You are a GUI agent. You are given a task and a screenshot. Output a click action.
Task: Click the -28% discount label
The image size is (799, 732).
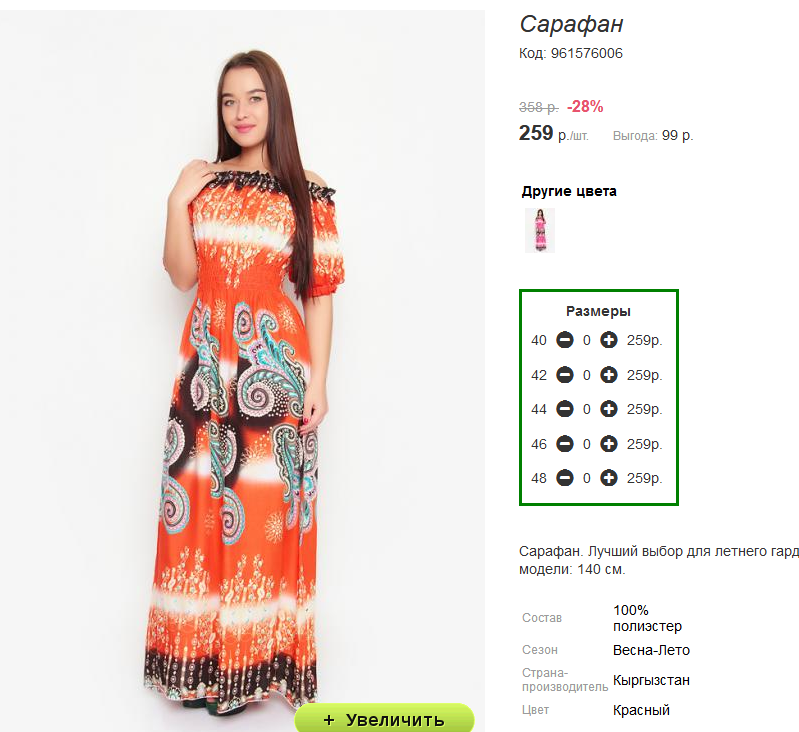tap(585, 106)
